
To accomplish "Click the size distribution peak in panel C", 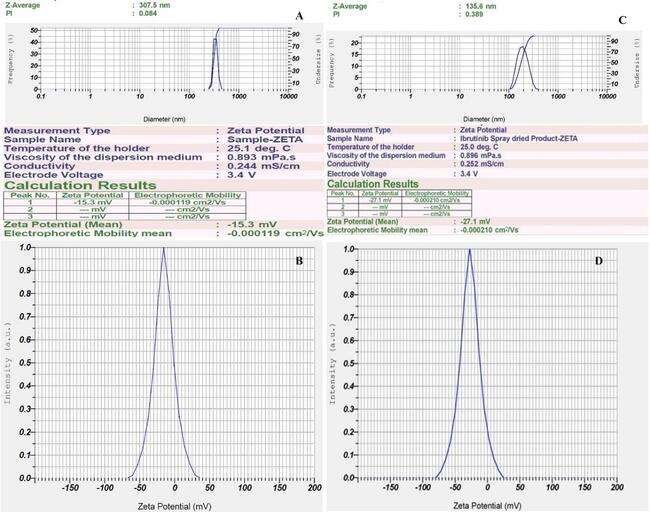I will (522, 47).
